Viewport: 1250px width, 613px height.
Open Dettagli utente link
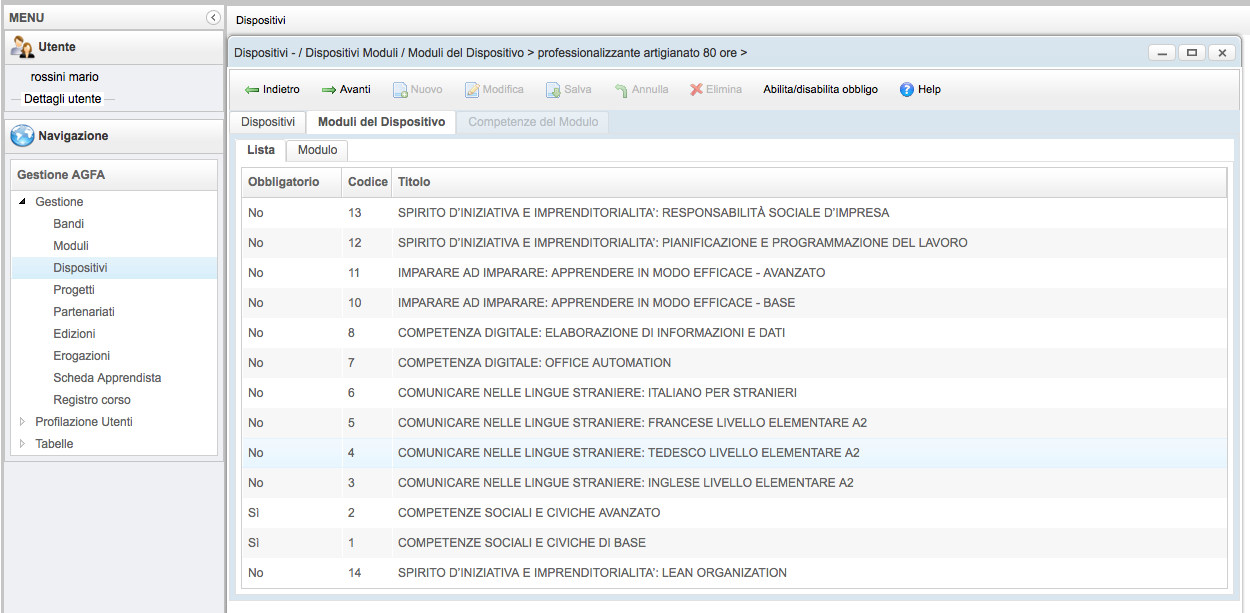[62, 99]
